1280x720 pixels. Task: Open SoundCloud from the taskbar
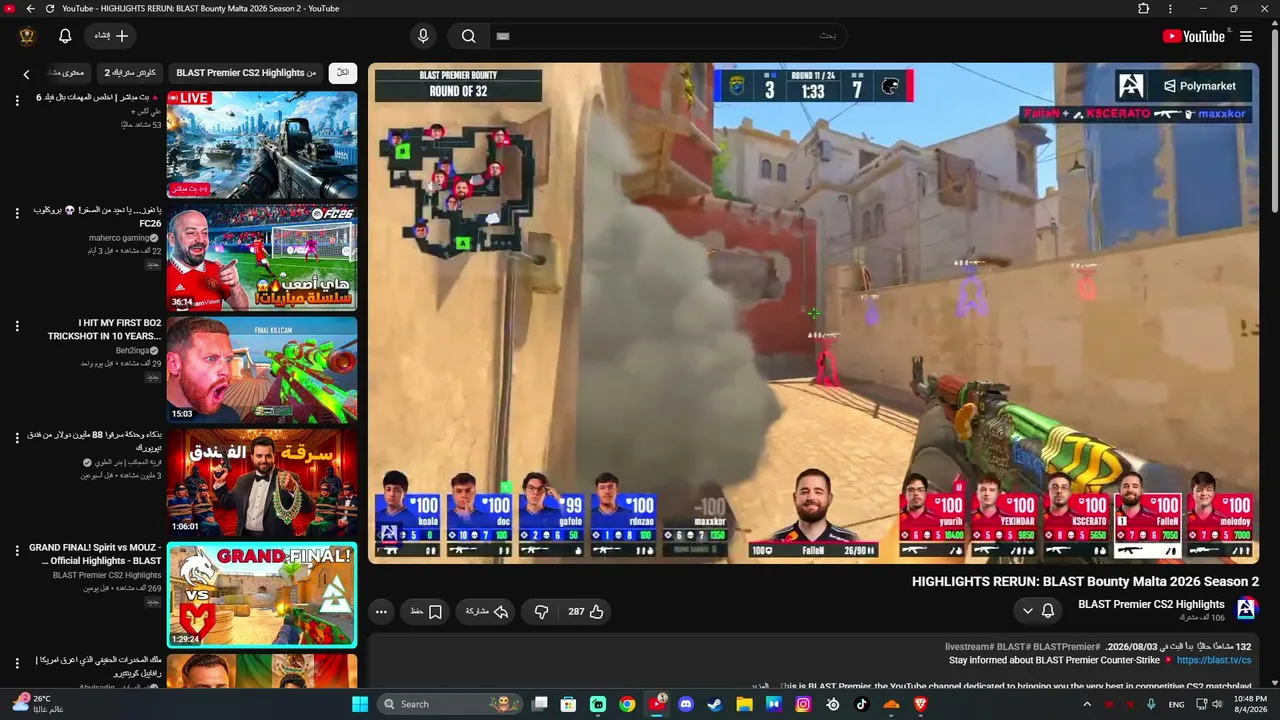tap(891, 704)
